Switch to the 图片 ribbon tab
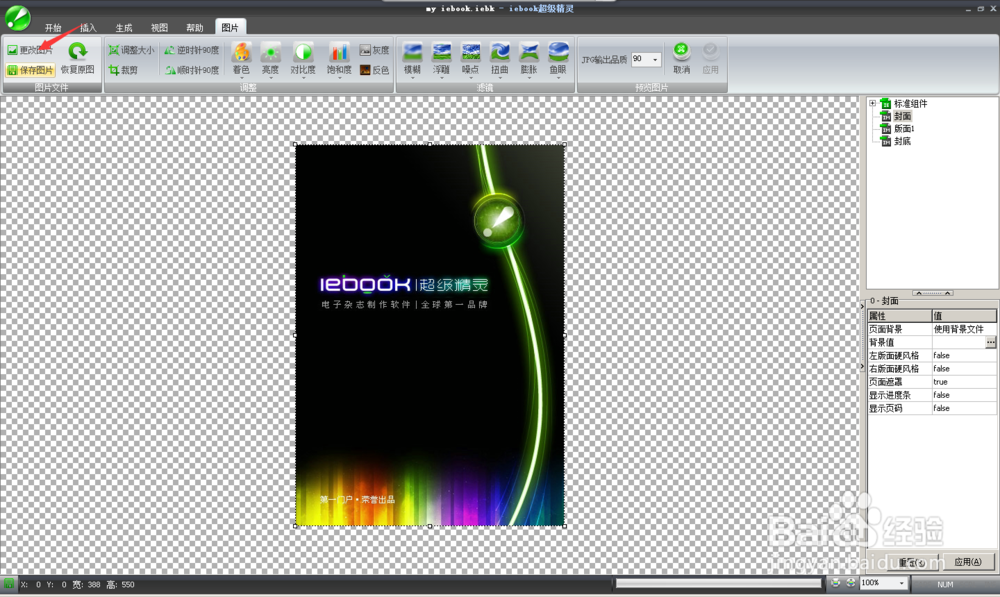1000x597 pixels. [x=230, y=27]
